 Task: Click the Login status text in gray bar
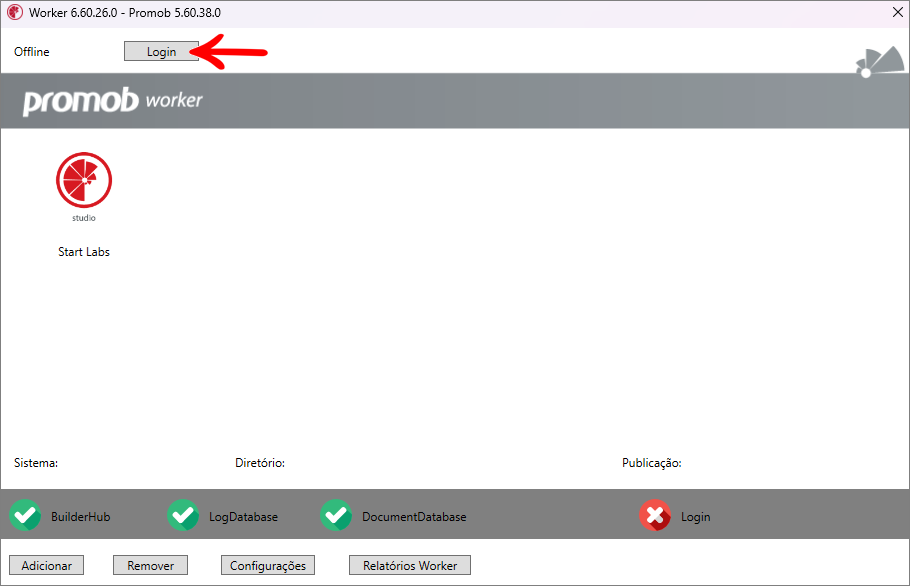click(695, 517)
